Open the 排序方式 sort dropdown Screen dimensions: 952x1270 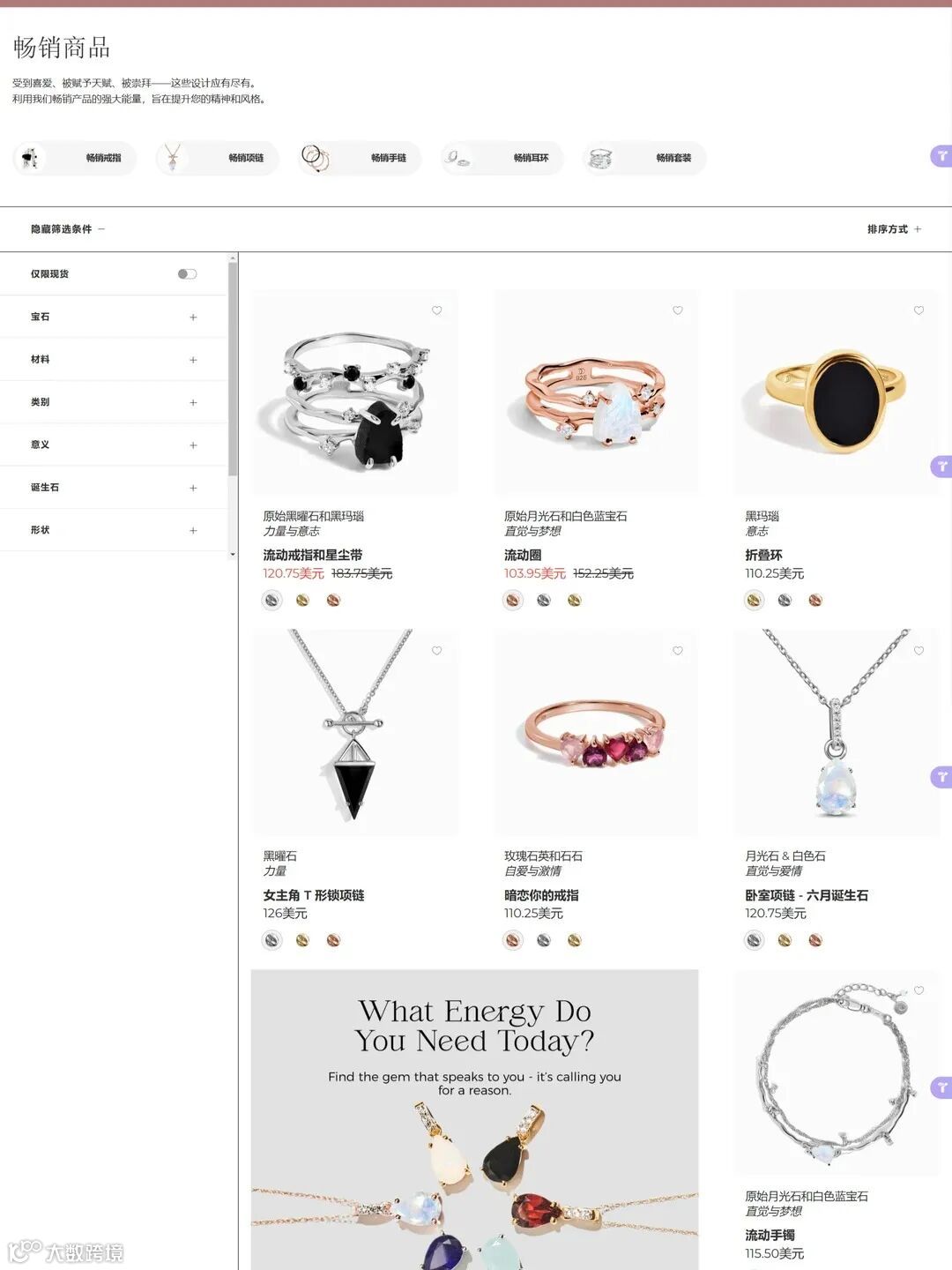pyautogui.click(x=894, y=229)
